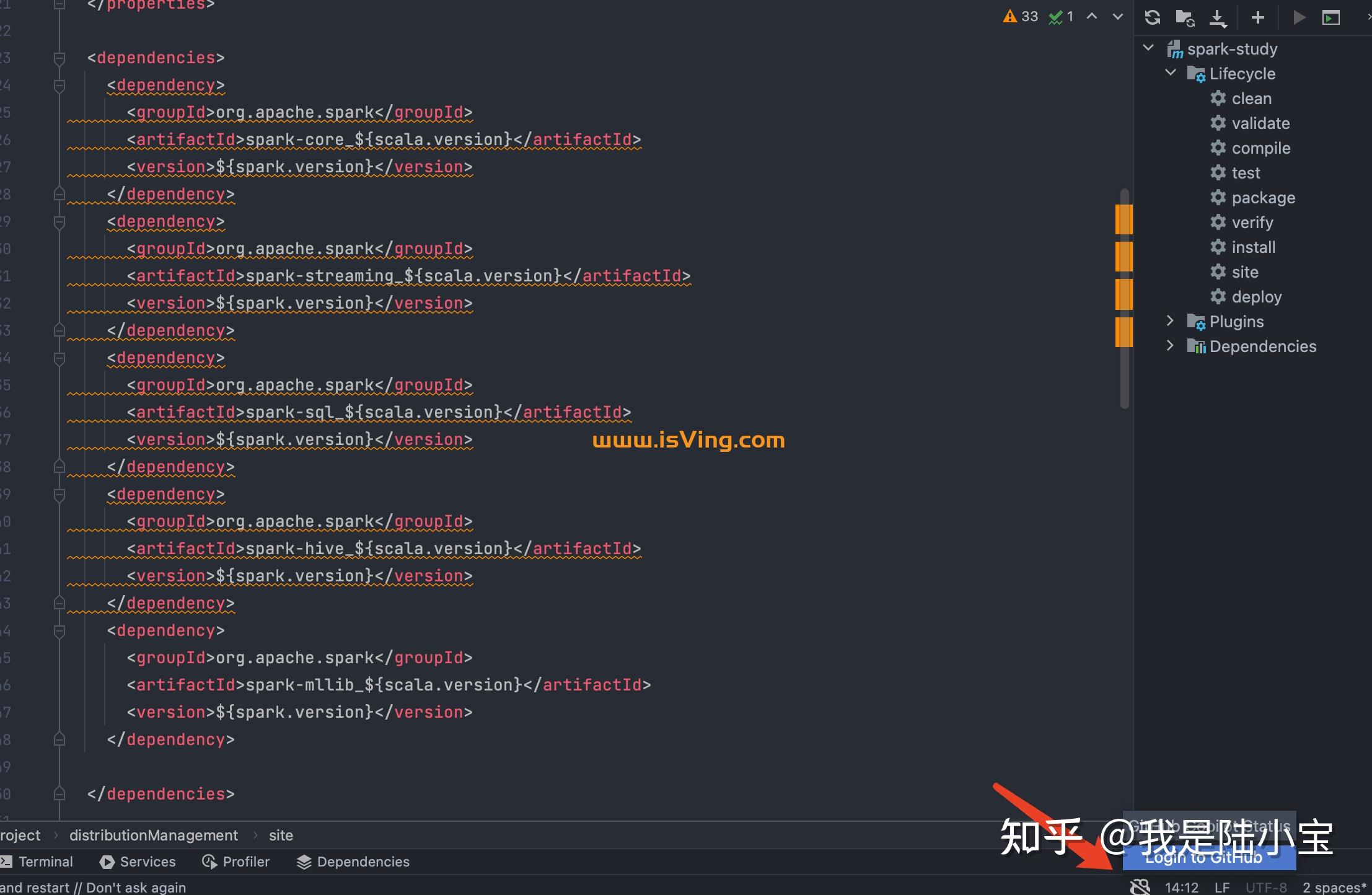Screen dimensions: 1372x895
Task: Open the Terminal tool window
Action: (x=45, y=862)
